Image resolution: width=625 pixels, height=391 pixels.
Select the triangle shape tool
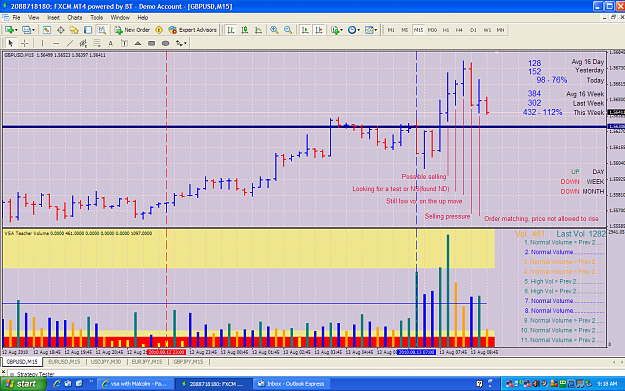click(x=138, y=43)
